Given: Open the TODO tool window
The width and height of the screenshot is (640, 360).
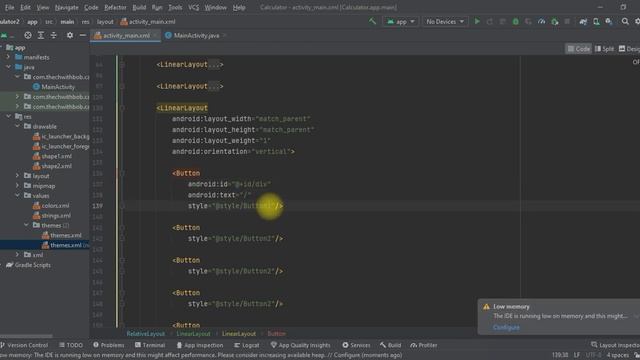Looking at the screenshot, I should point(71,345).
